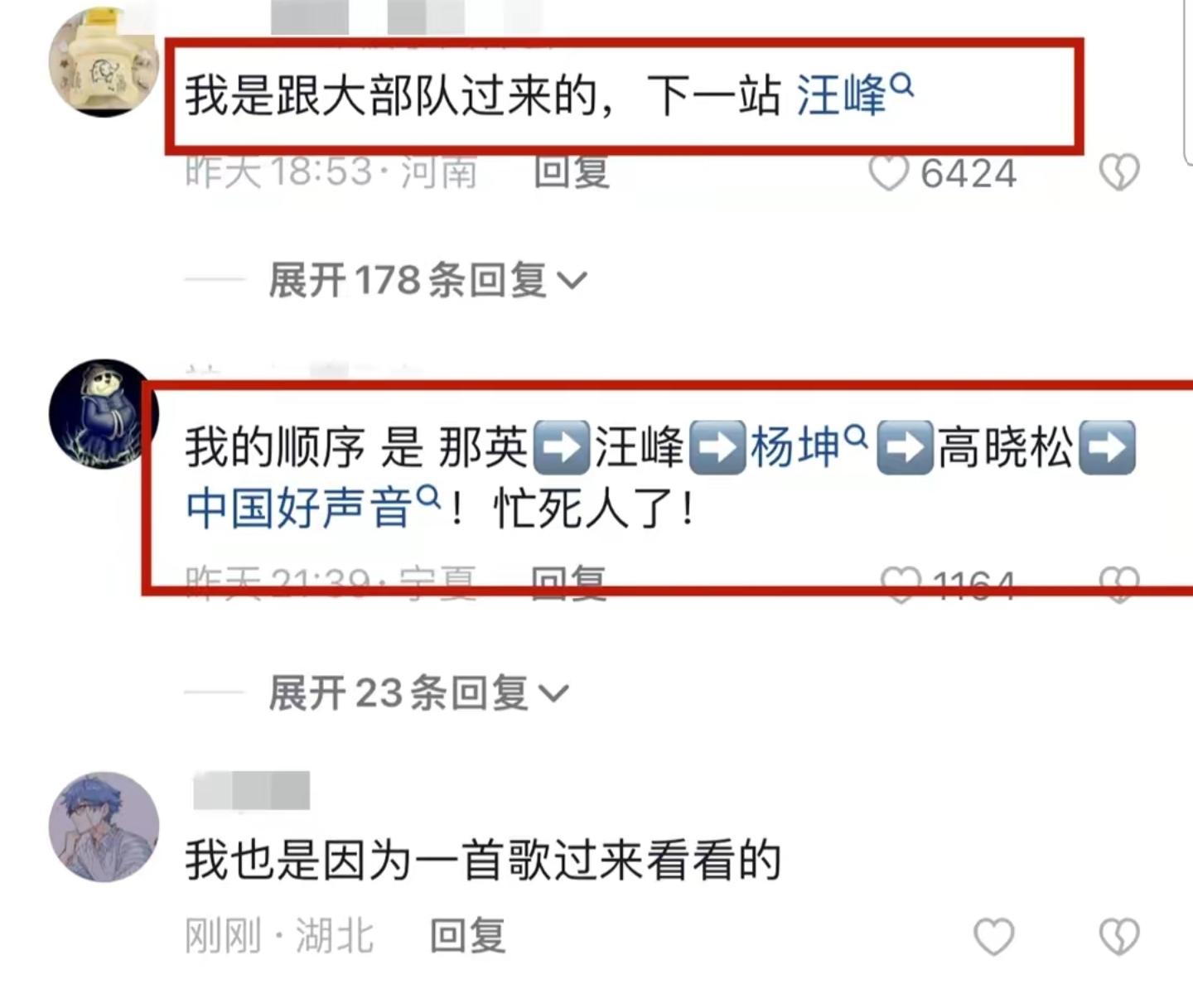Screen dimensions: 1193x1008
Task: Open first commenter's jar avatar
Action: pyautogui.click(x=104, y=62)
